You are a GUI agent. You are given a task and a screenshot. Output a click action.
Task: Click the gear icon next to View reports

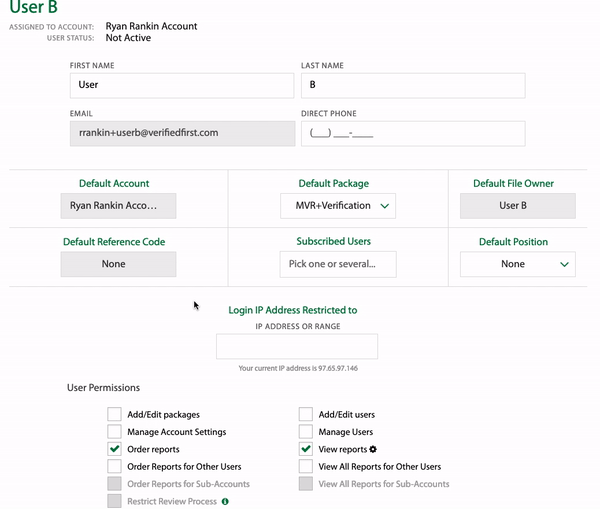pos(373,449)
